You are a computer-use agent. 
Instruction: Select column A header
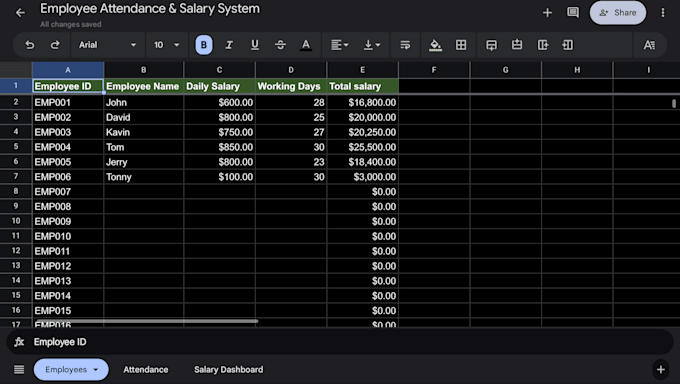point(68,70)
